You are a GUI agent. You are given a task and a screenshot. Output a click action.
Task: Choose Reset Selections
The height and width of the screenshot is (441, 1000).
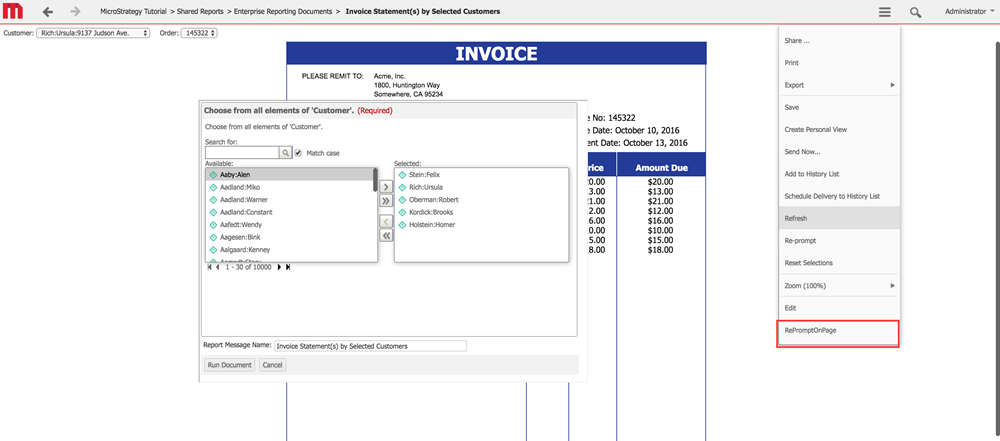[839, 263]
